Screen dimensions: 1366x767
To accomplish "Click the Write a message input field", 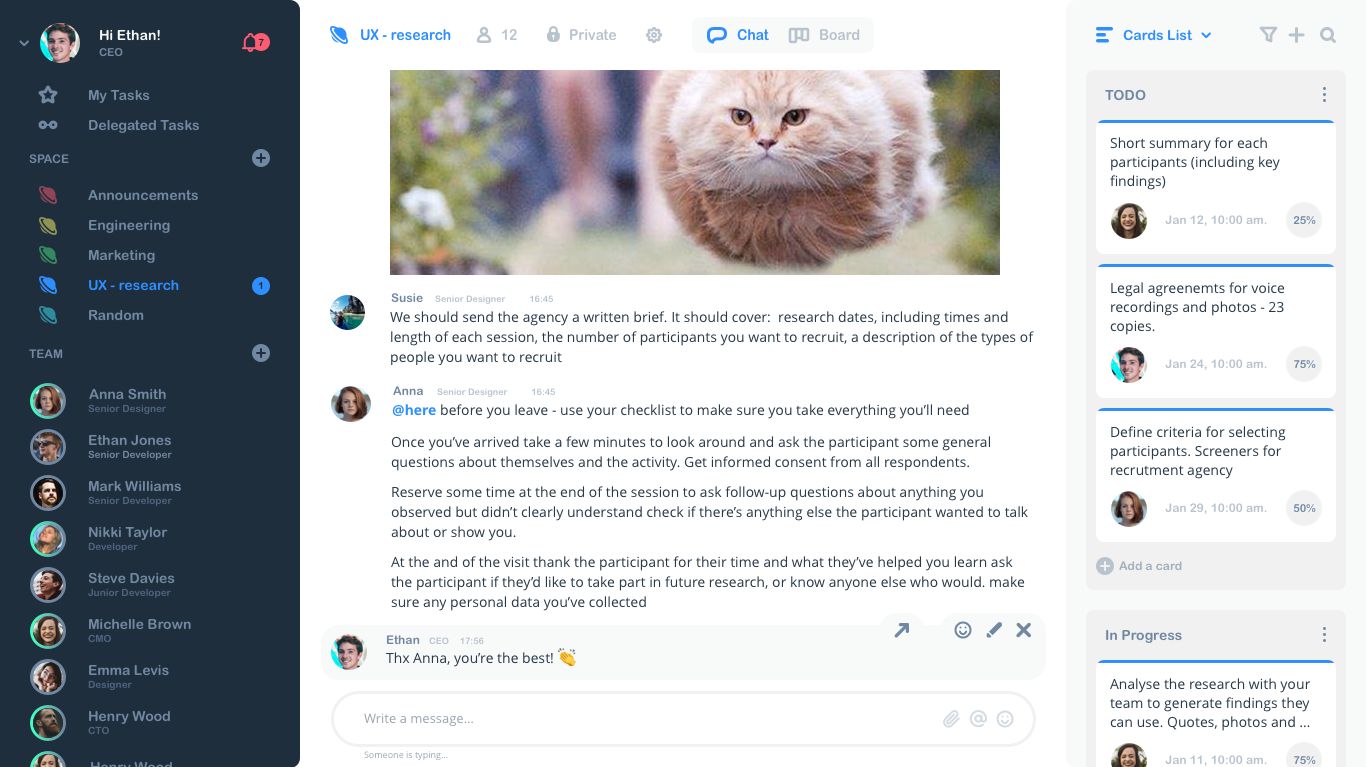I will click(x=600, y=718).
